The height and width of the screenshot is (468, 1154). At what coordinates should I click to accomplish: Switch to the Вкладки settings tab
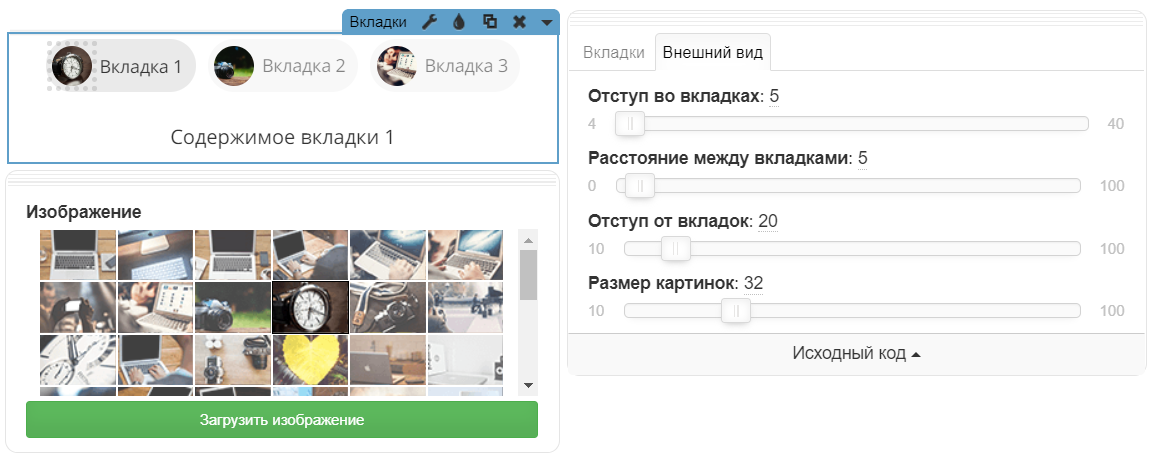[x=613, y=53]
